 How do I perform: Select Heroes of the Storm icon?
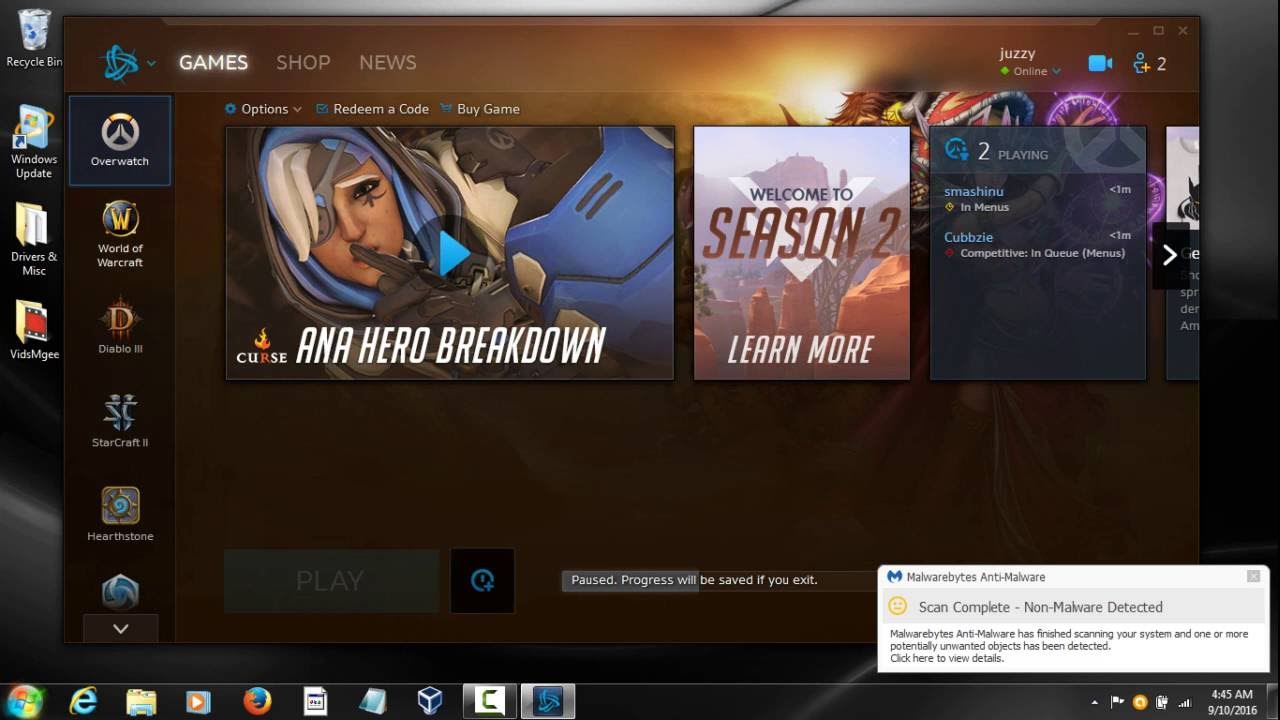point(120,591)
